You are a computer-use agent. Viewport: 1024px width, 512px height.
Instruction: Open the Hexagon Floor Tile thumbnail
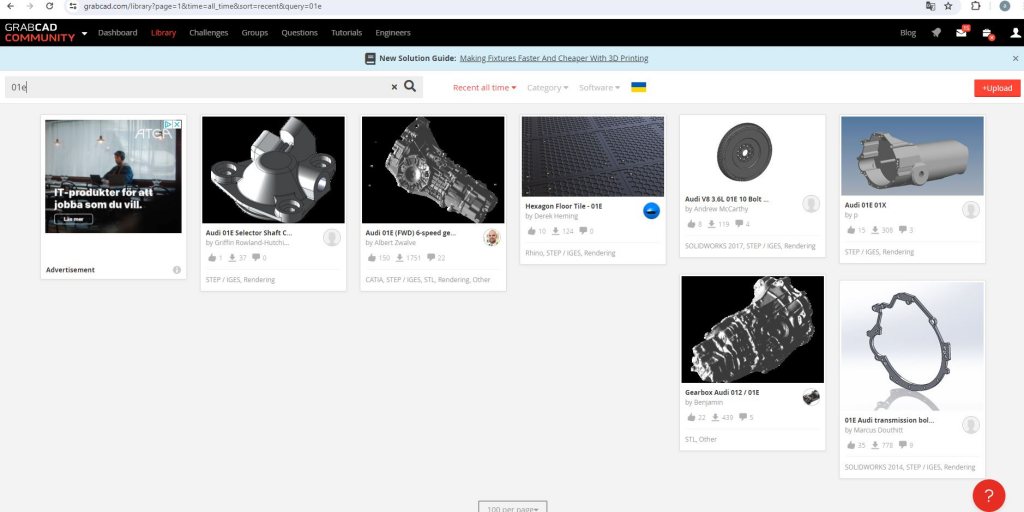593,156
